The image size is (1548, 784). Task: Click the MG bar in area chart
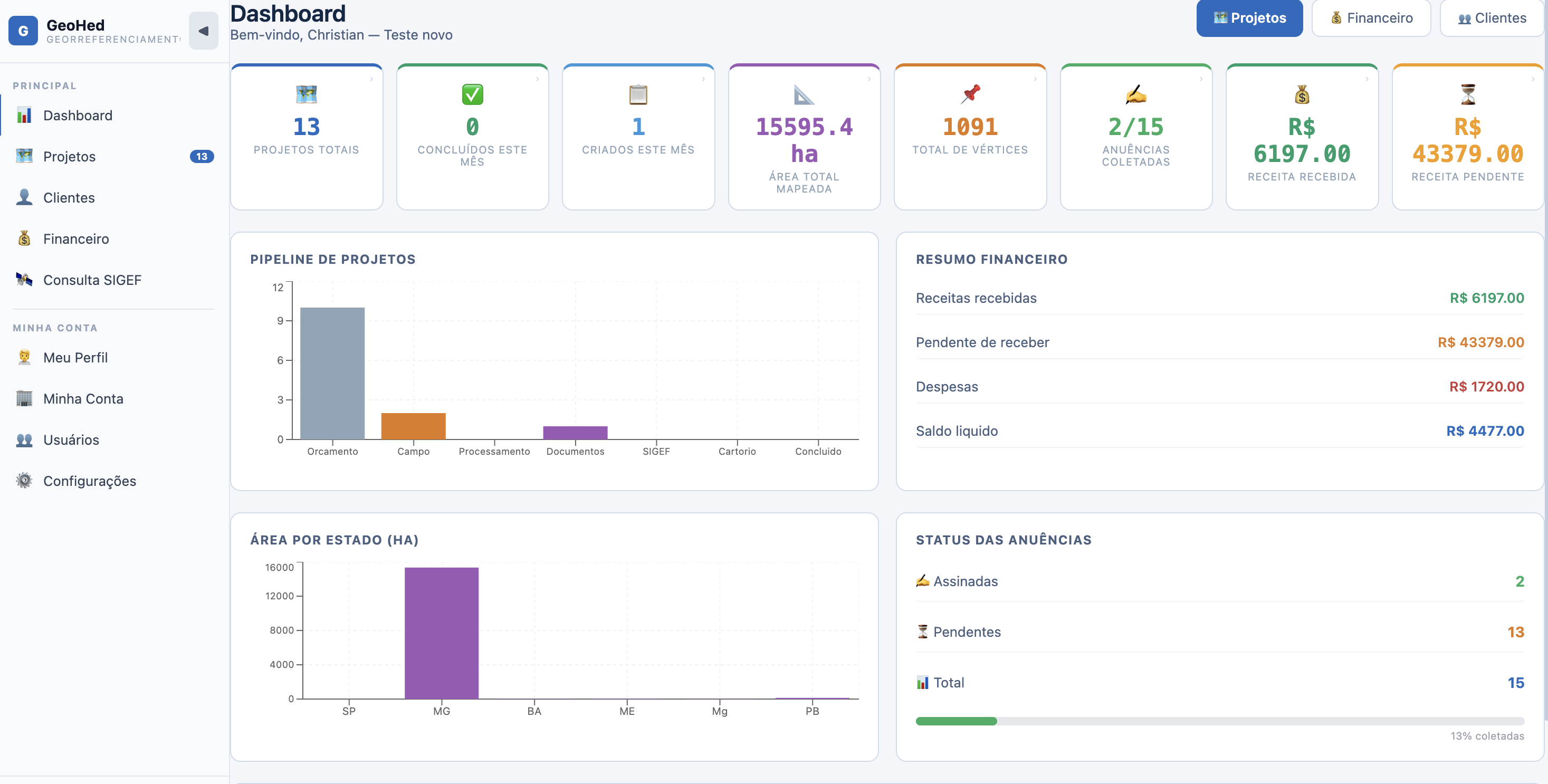[442, 633]
